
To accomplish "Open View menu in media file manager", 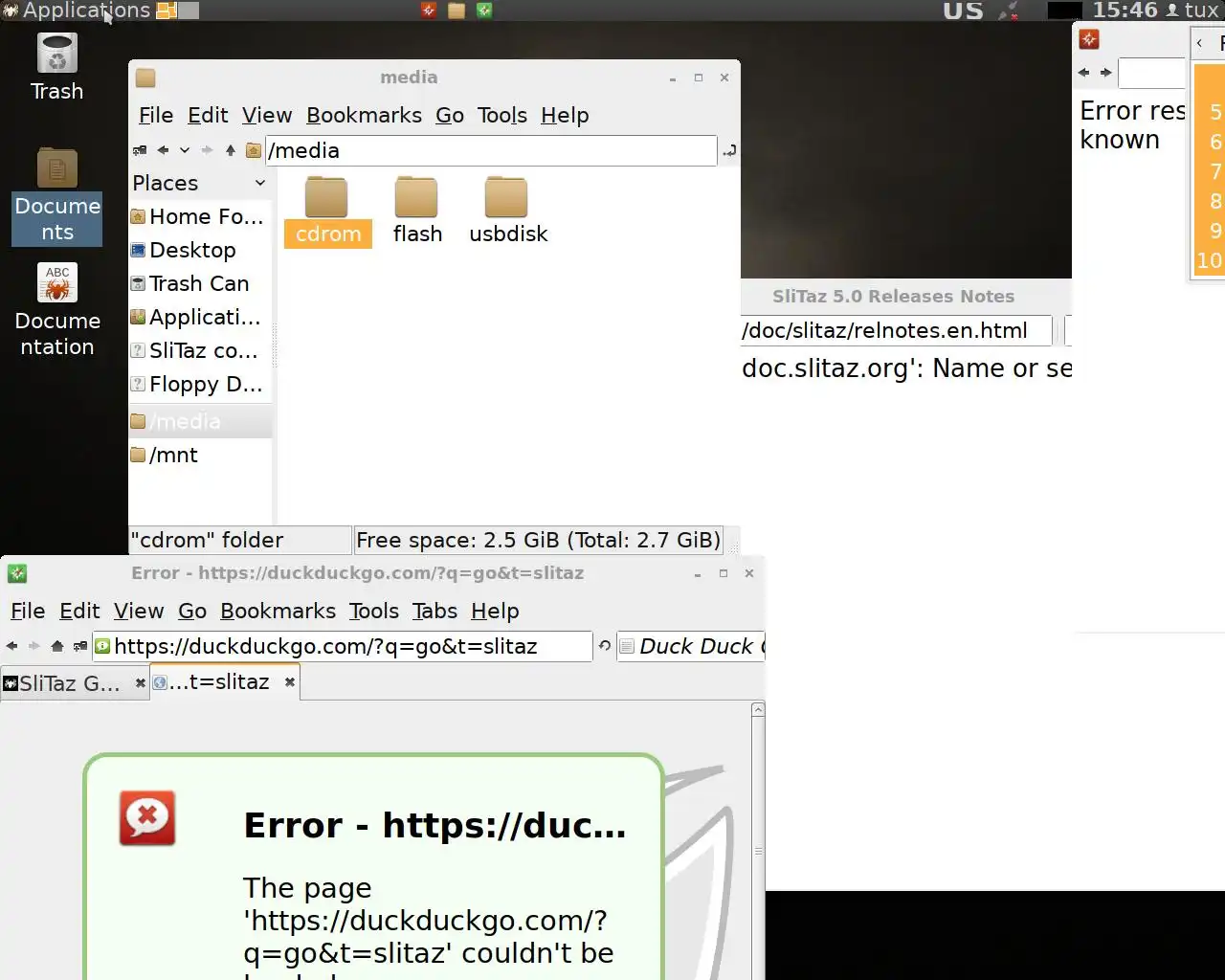I will coord(266,116).
